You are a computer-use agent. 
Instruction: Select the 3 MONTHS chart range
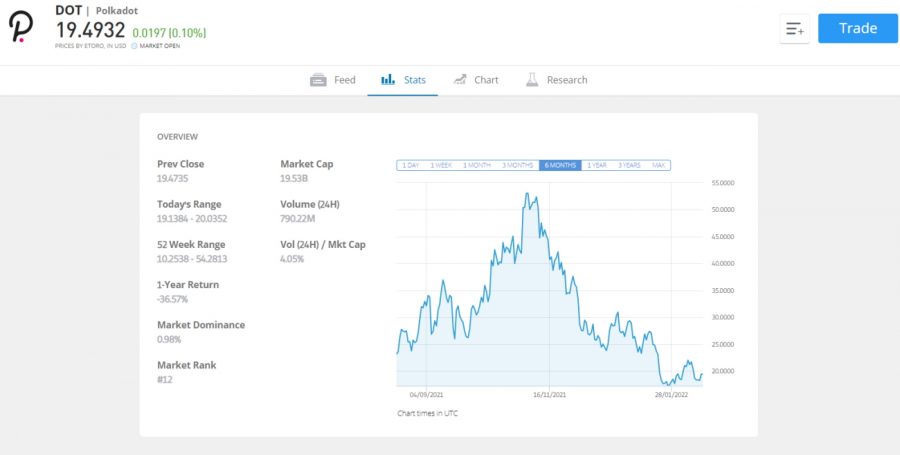point(518,165)
